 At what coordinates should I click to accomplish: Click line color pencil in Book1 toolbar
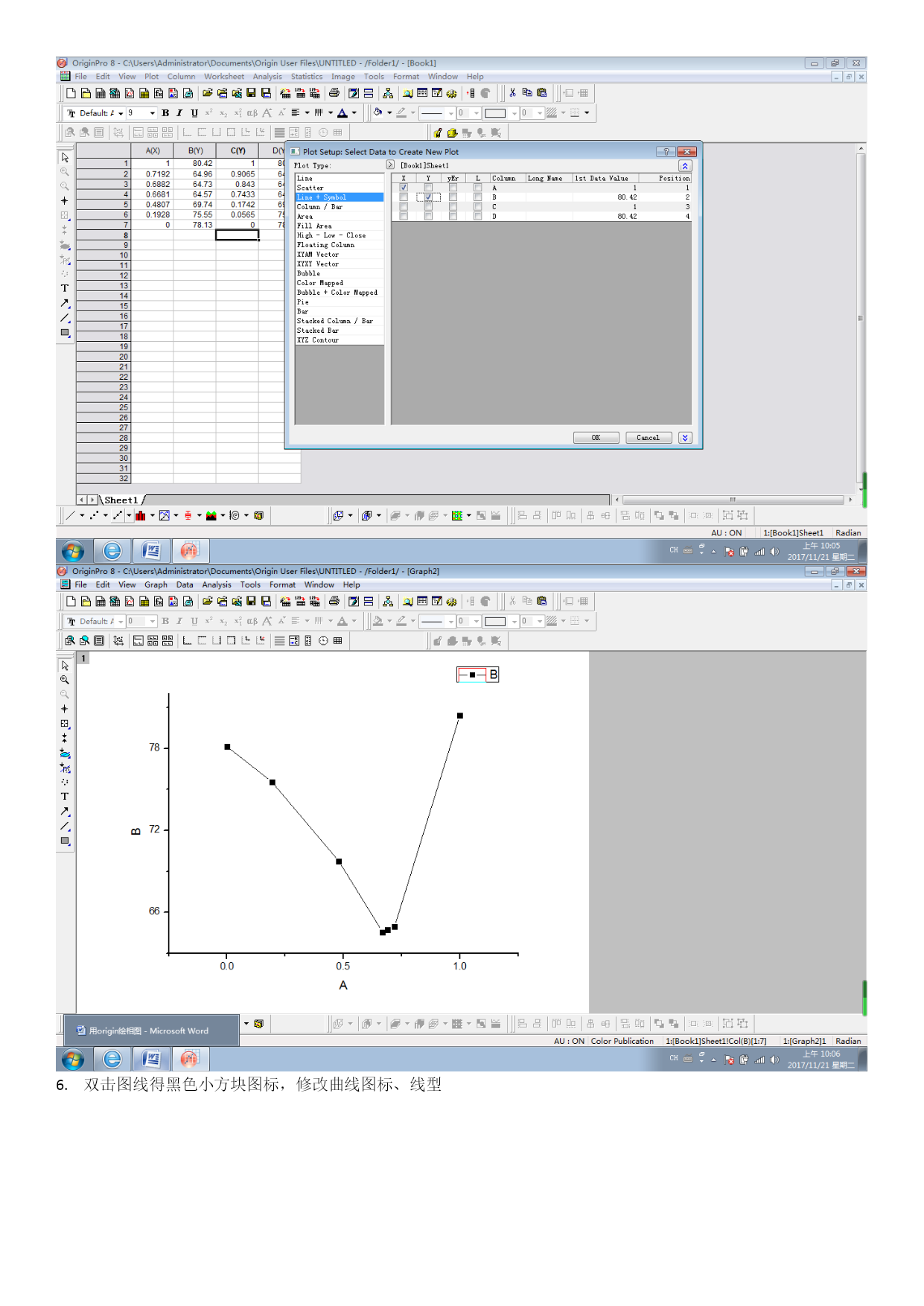click(x=401, y=113)
